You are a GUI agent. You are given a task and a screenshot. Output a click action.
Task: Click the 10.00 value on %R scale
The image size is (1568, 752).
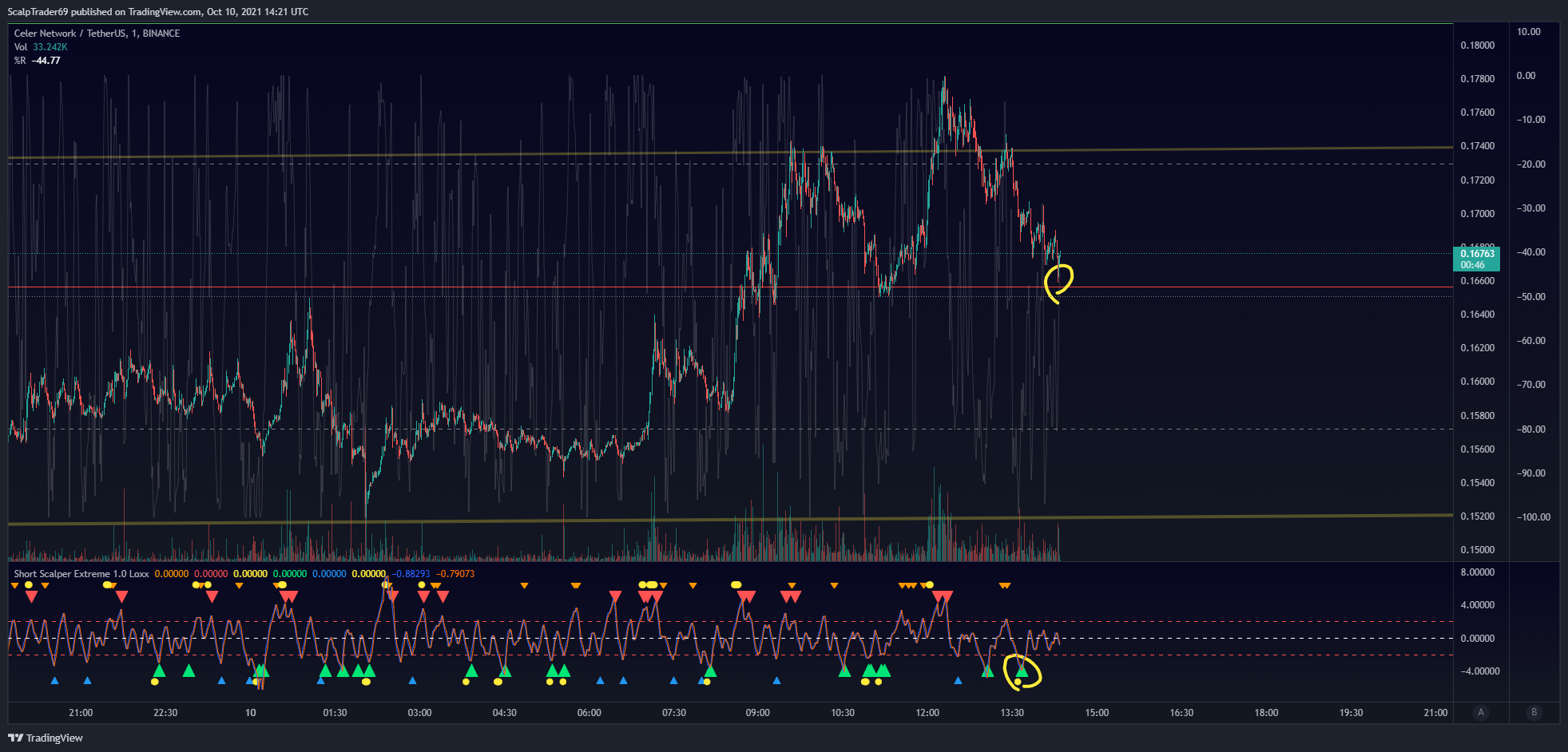pos(1529,32)
